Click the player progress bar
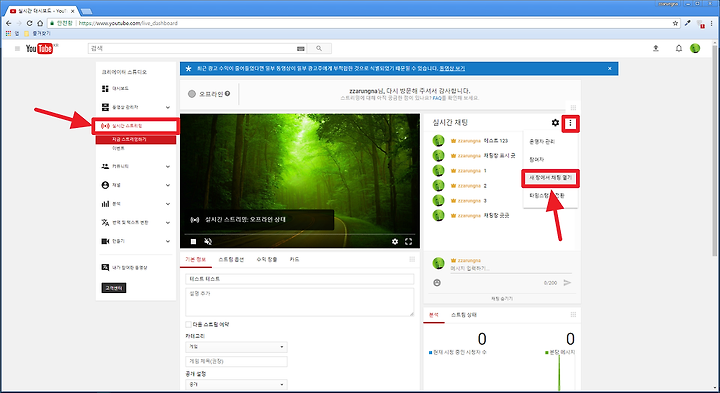 coord(300,234)
